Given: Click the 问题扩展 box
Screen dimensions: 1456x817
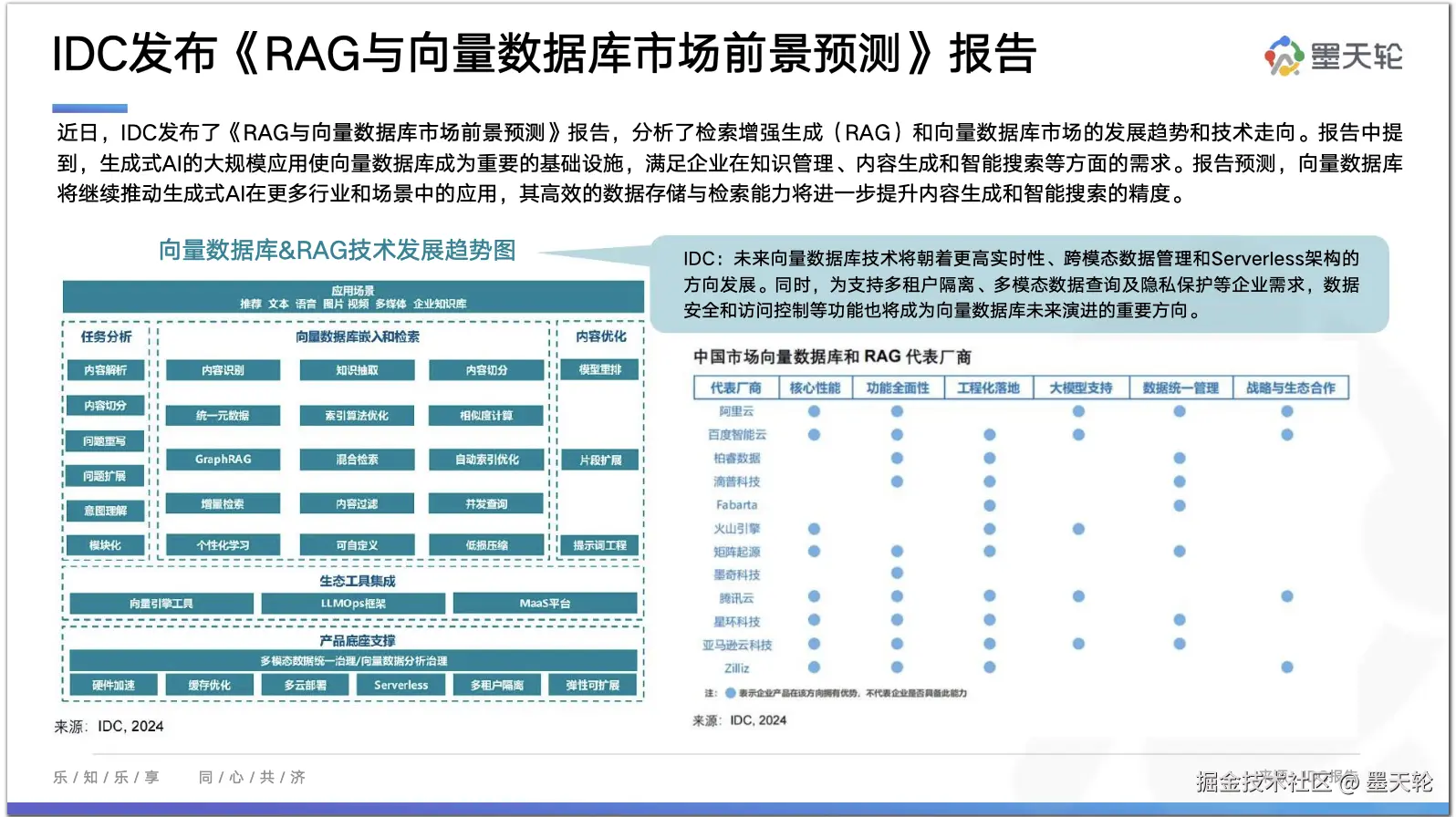Looking at the screenshot, I should [x=105, y=476].
